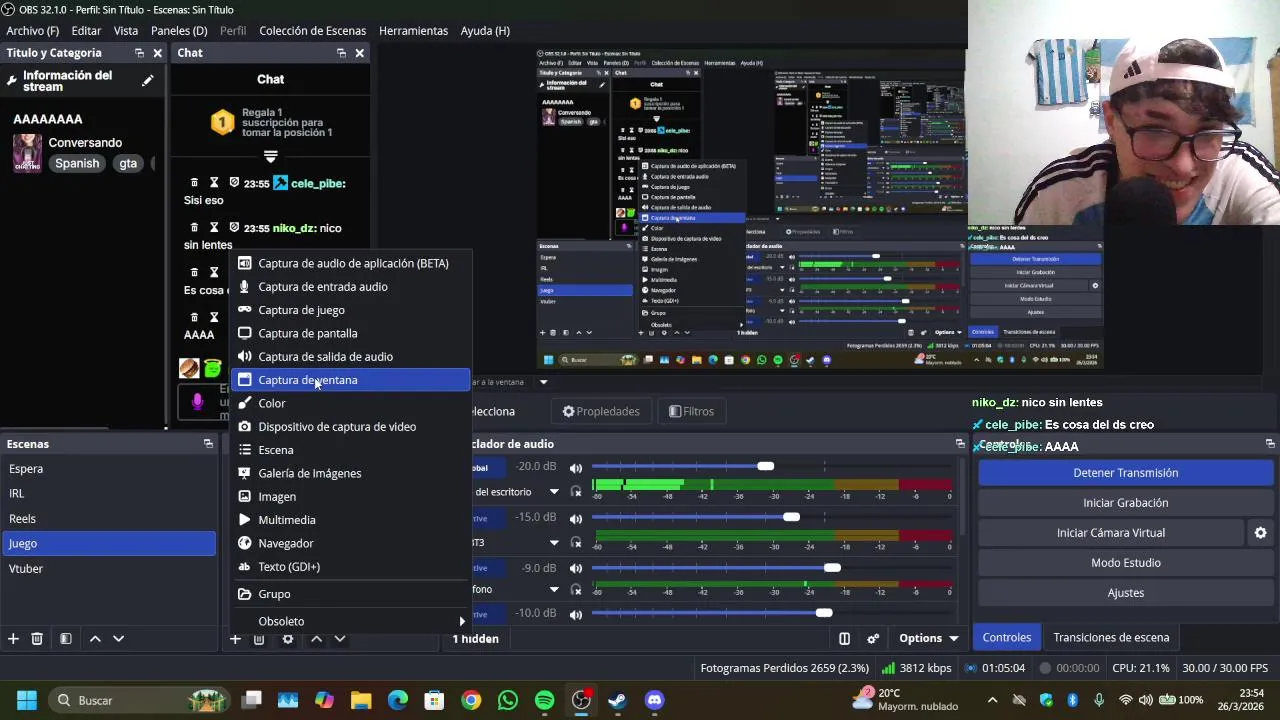
Task: Choose Captura de ventana source
Action: tap(351, 380)
